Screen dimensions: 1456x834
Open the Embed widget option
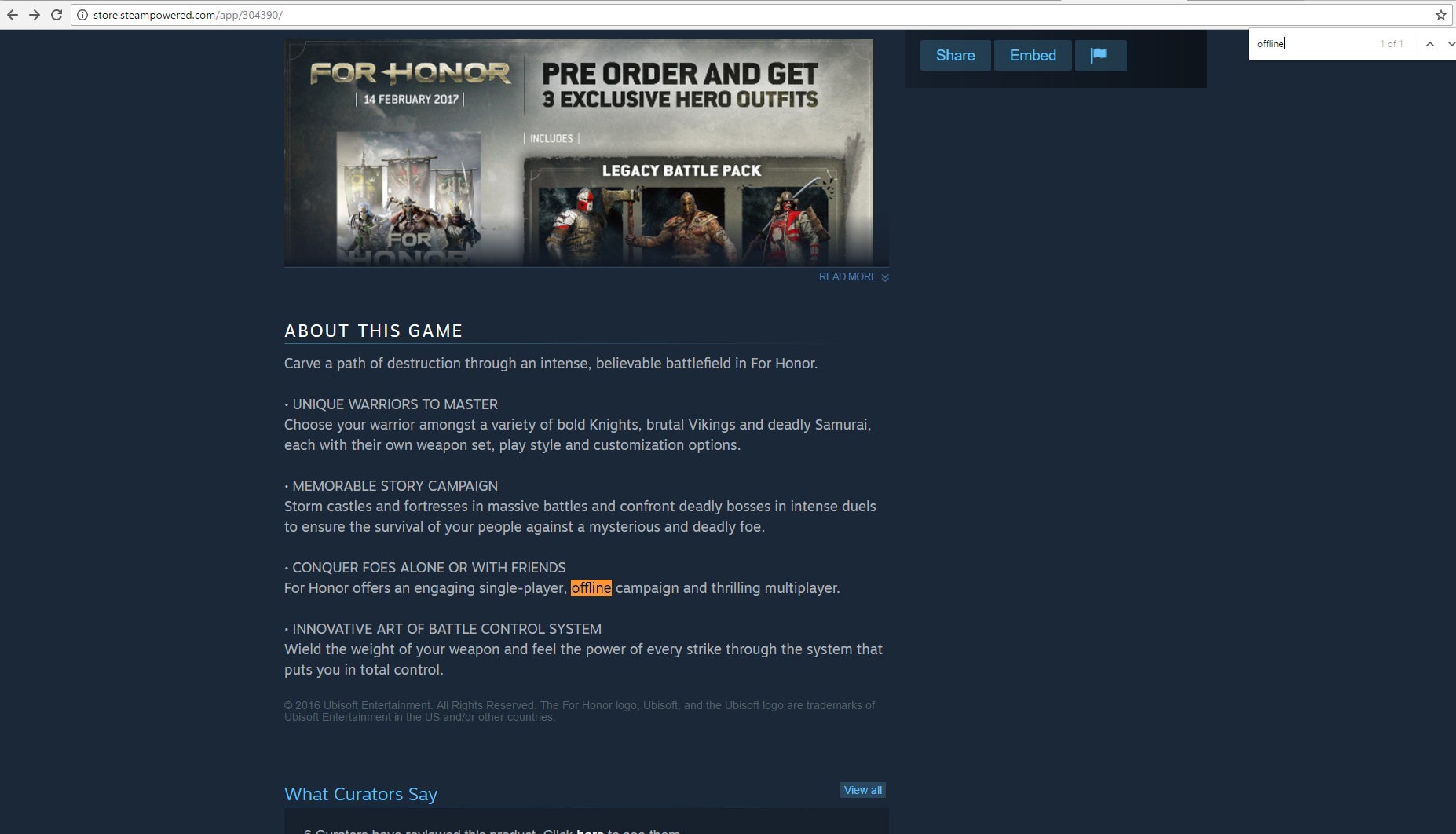tap(1033, 55)
